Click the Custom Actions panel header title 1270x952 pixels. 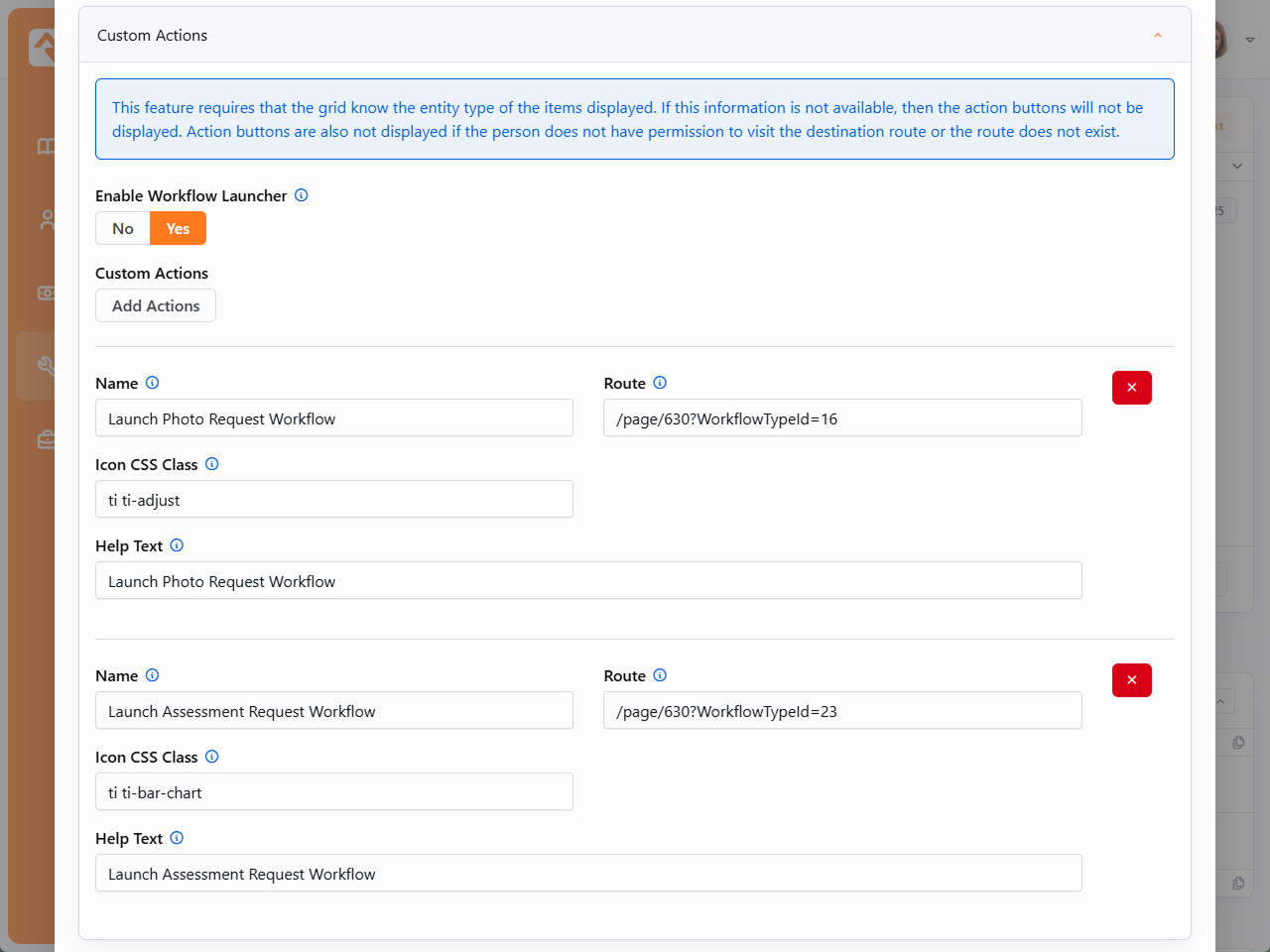tap(153, 36)
